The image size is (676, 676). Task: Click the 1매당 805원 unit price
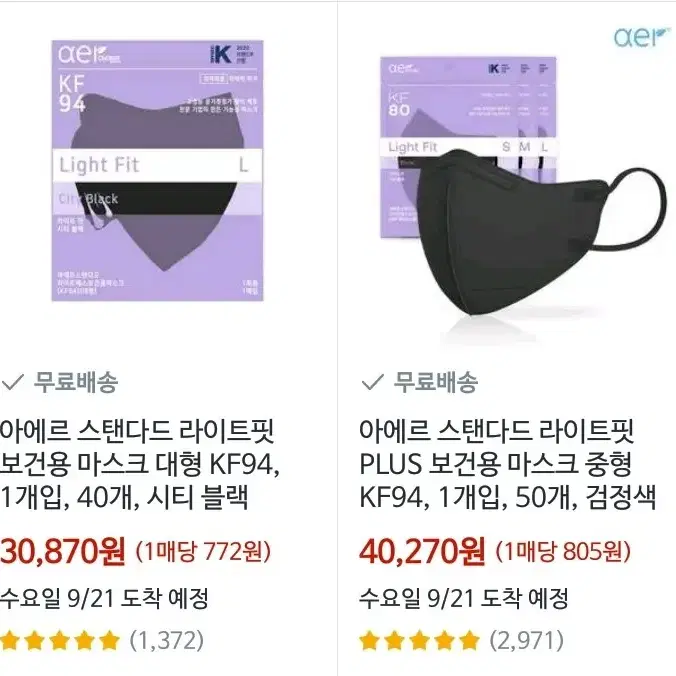[x=563, y=551]
